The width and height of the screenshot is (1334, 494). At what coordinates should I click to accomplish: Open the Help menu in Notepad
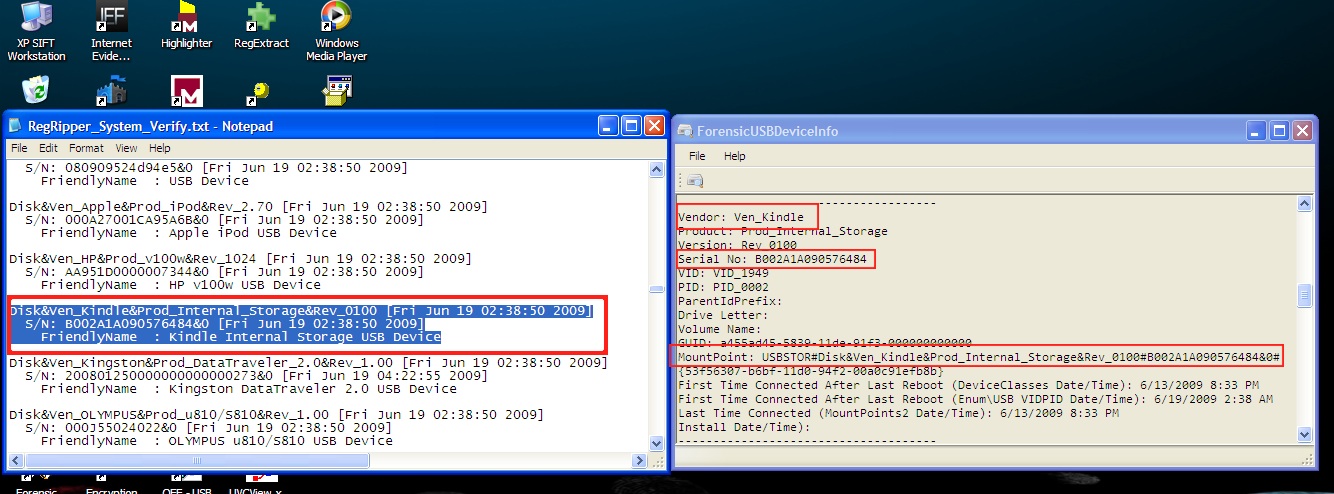point(160,148)
